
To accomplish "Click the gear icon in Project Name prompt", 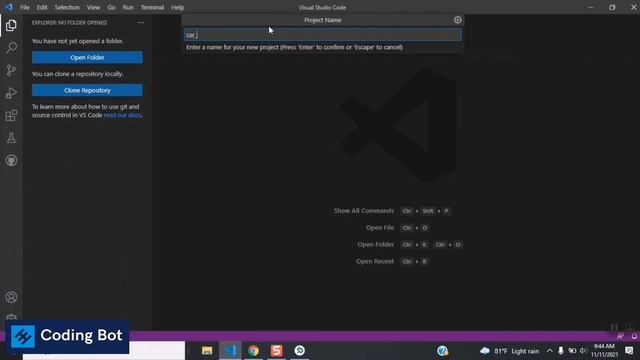I will coord(458,20).
